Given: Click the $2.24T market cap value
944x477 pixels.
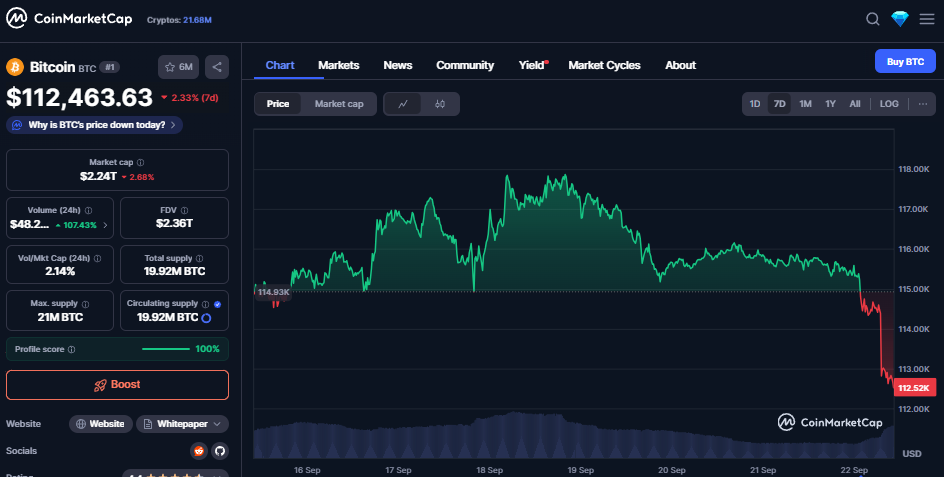Looking at the screenshot, I should 98,176.
